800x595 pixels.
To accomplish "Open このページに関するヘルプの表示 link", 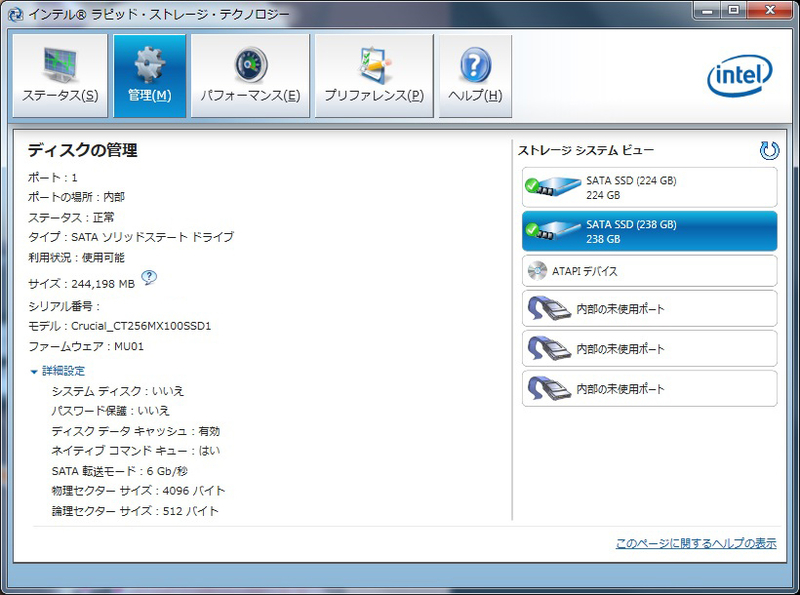I will click(x=696, y=543).
